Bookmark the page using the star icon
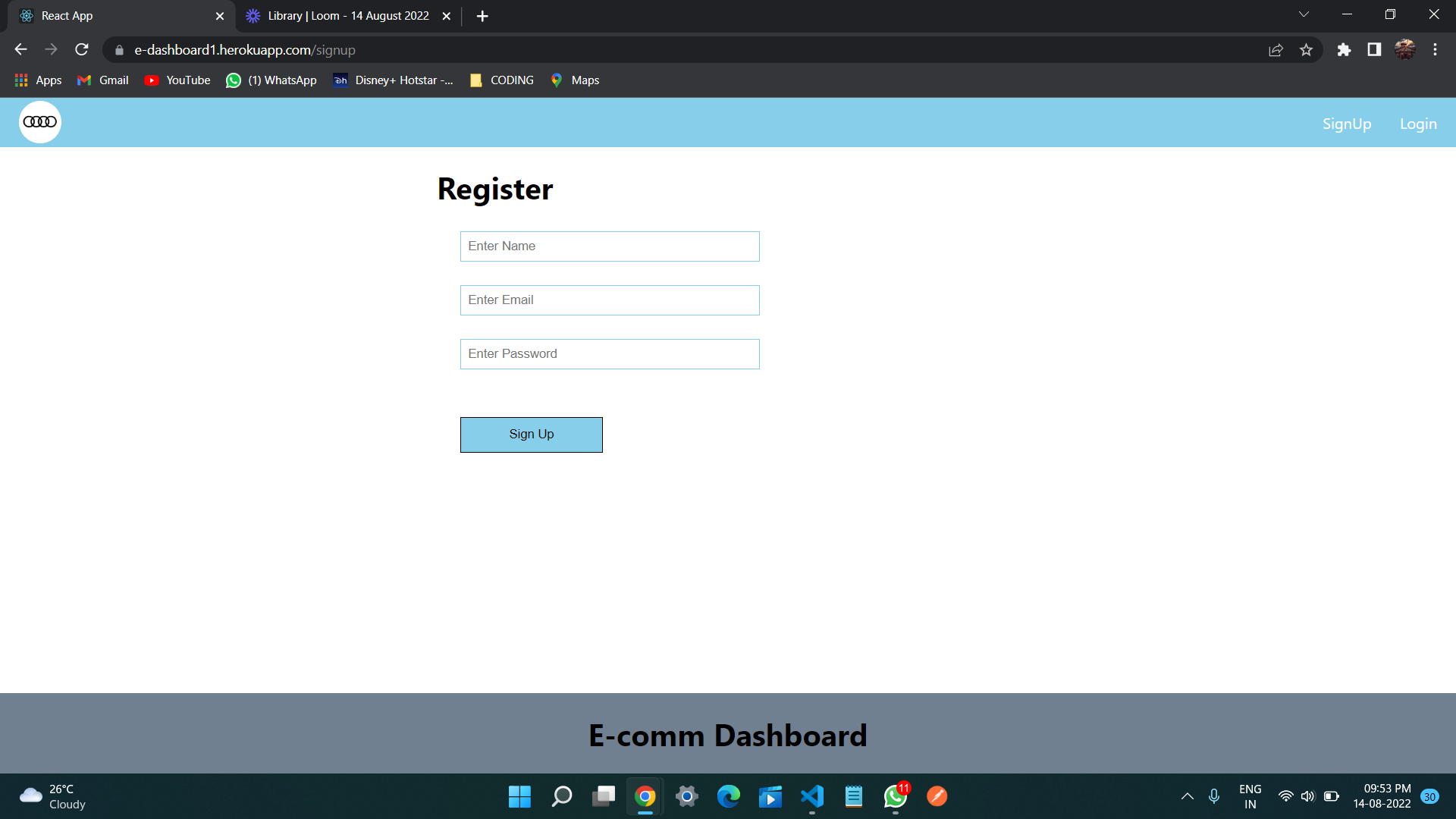Screen dimensions: 1456x819 [x=1306, y=49]
